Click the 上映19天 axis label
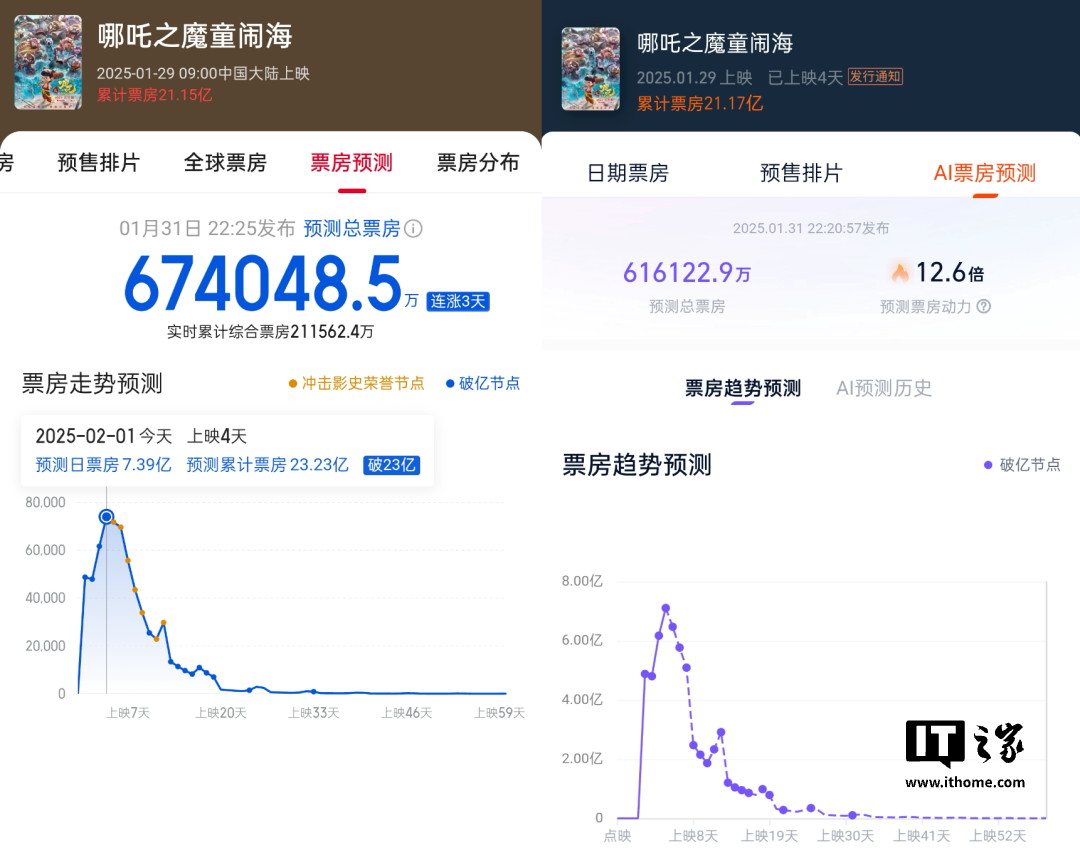Image resolution: width=1080 pixels, height=855 pixels. coord(769,836)
